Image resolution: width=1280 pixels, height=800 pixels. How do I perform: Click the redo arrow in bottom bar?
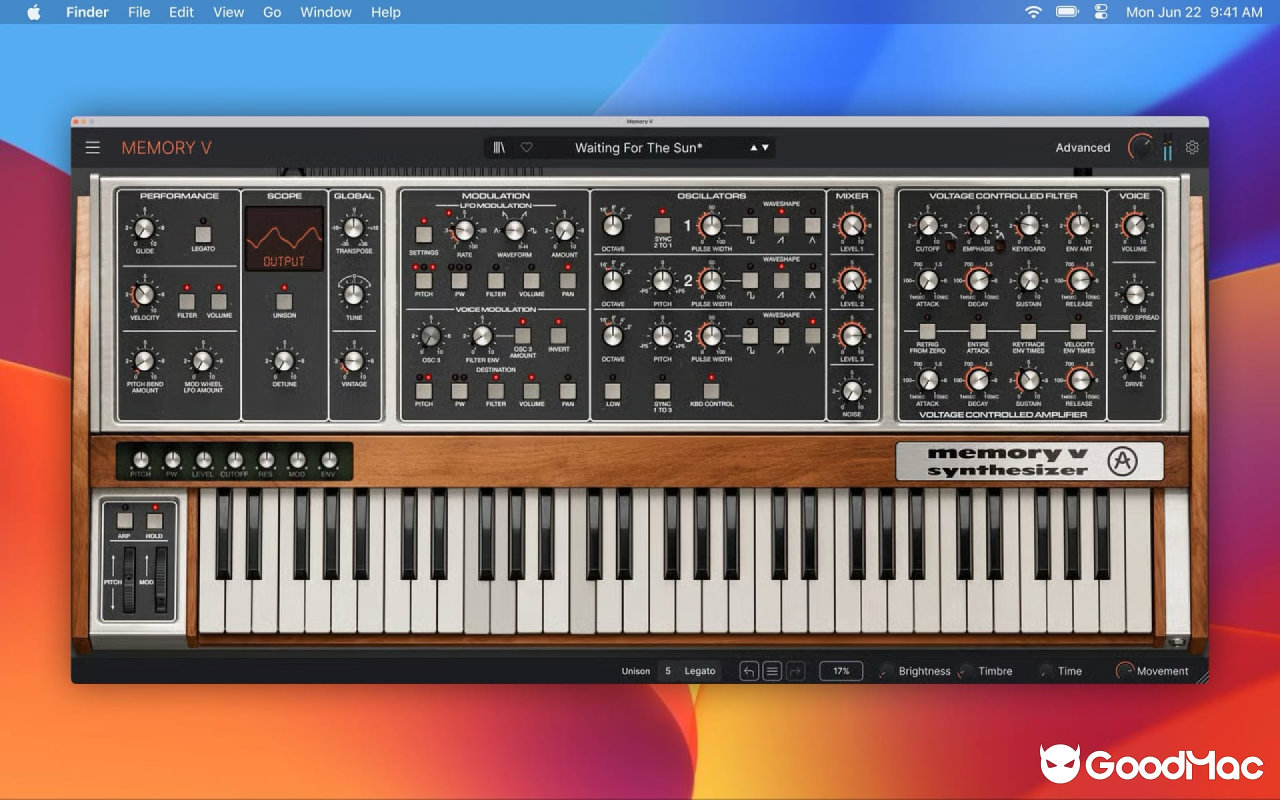point(795,671)
